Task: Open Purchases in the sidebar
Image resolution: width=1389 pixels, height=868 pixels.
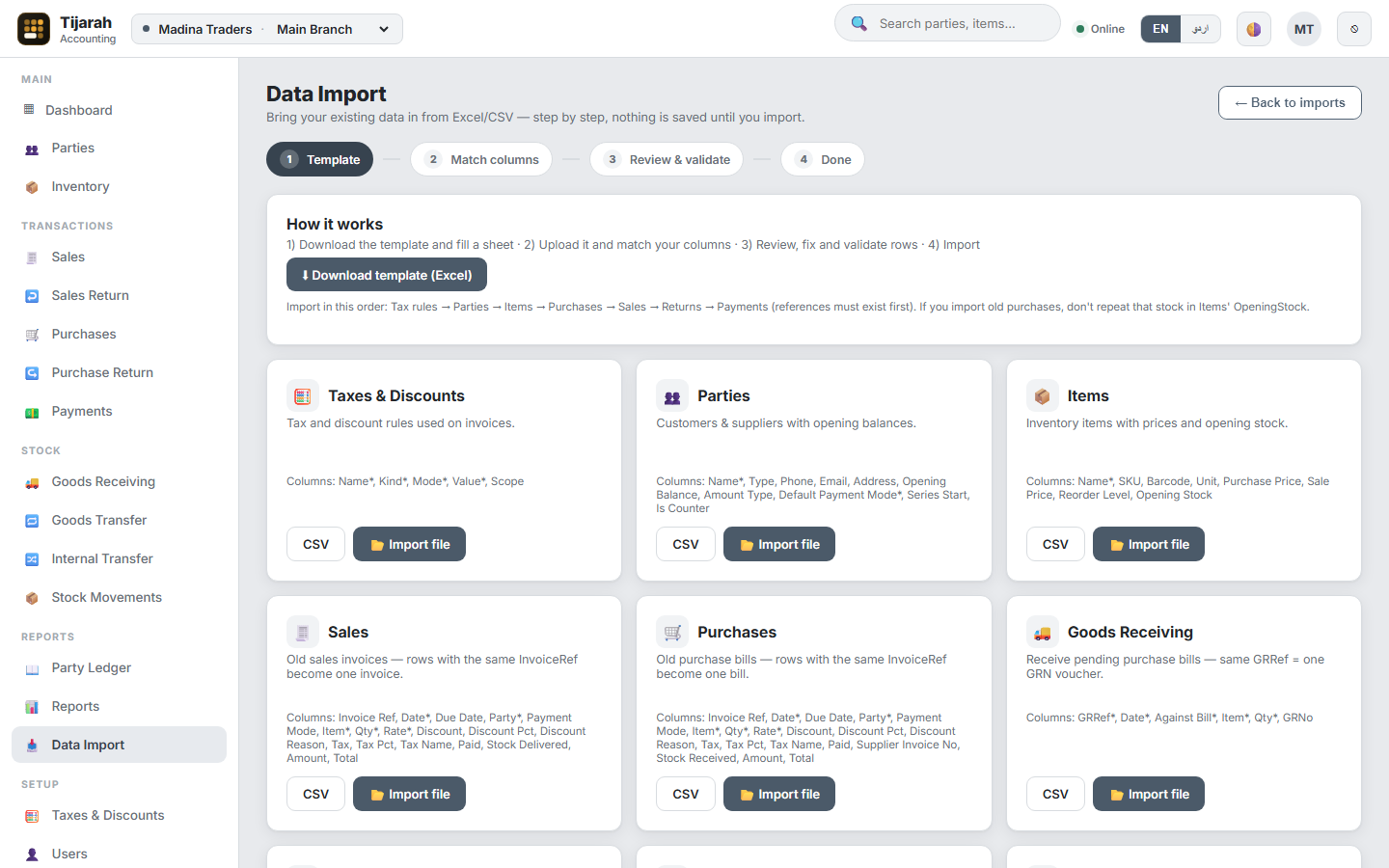Action: [x=119, y=335]
